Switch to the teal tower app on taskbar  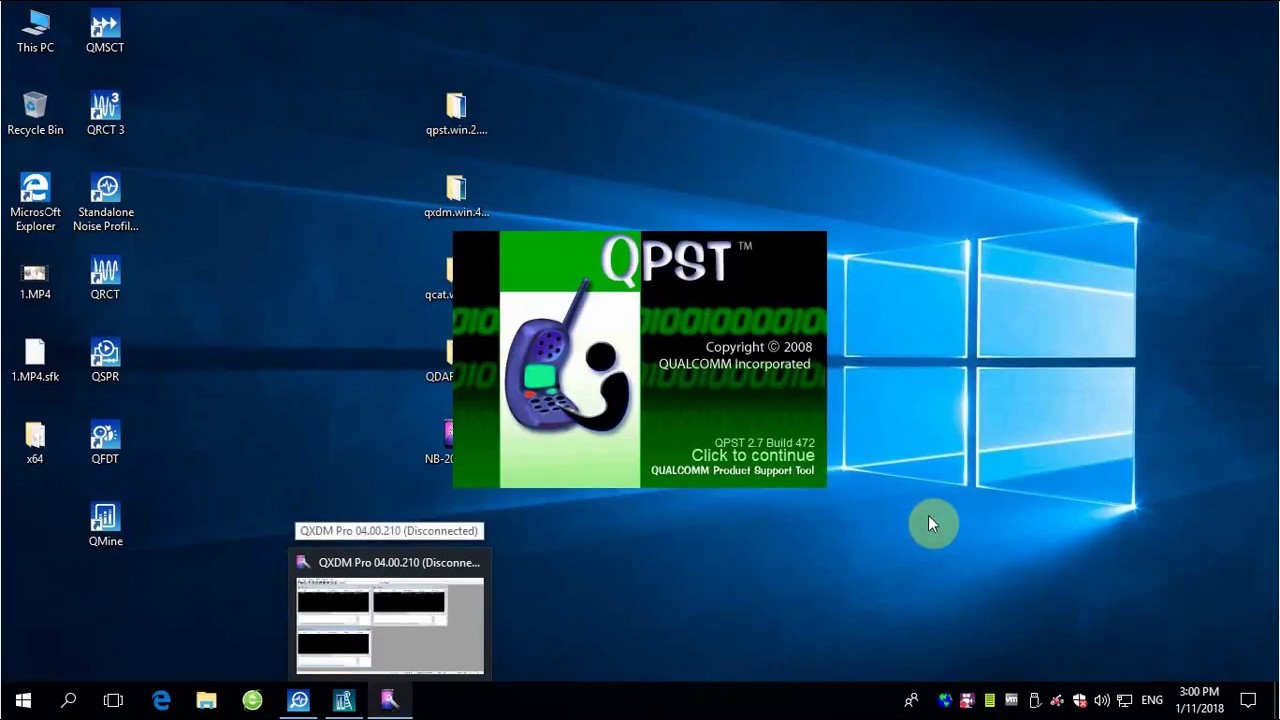pyautogui.click(x=344, y=700)
